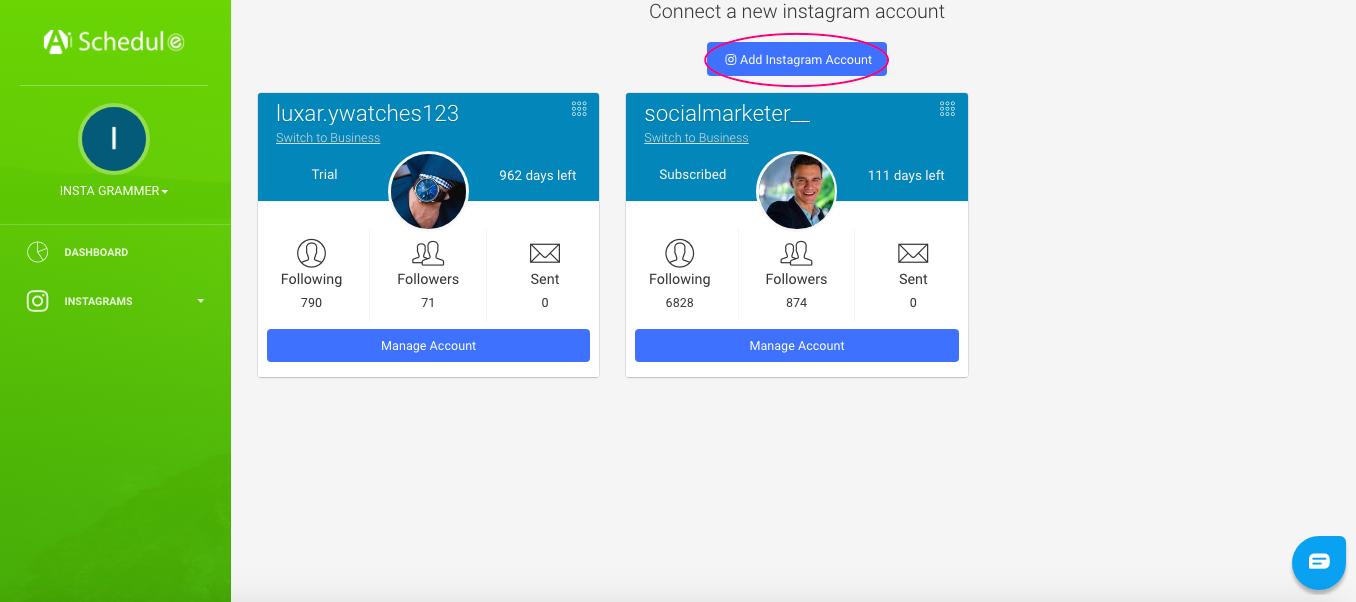Click the Following icon for socialmarketer__
Viewport: 1356px width, 602px height.
(x=679, y=252)
